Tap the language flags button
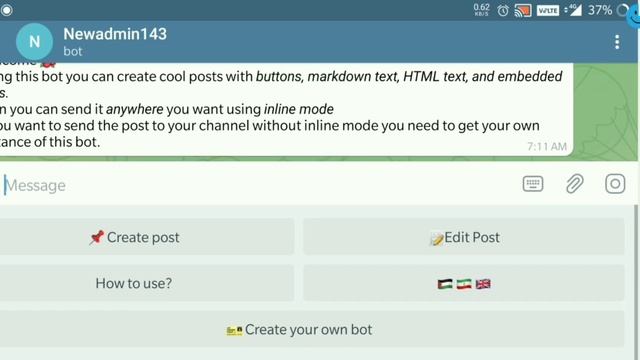Viewport: 640px width, 360px height. click(464, 283)
